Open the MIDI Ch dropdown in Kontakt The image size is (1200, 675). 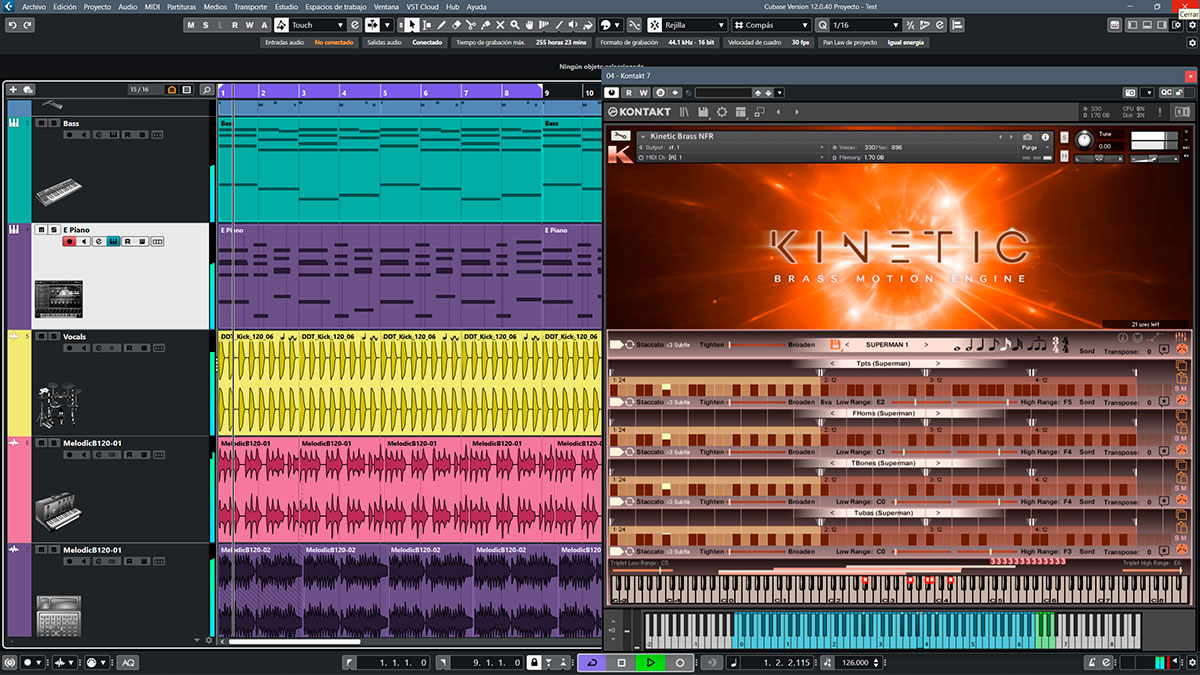[x=731, y=157]
